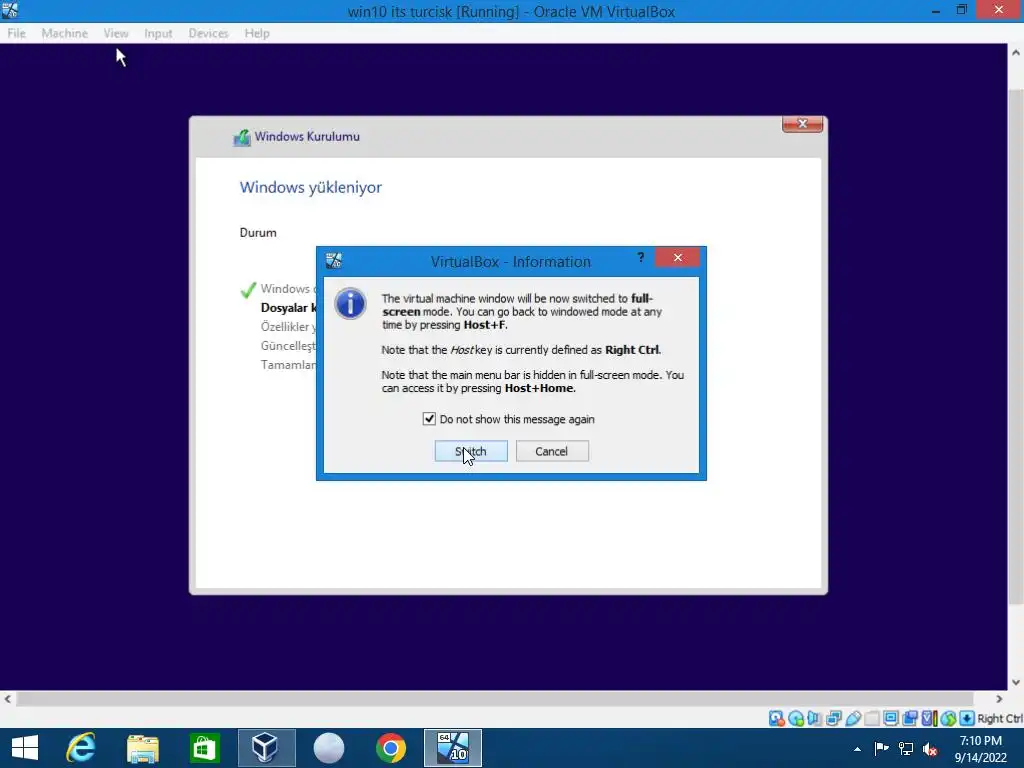Open the Windows Start button
Screen dimensions: 1024x768
(25, 748)
